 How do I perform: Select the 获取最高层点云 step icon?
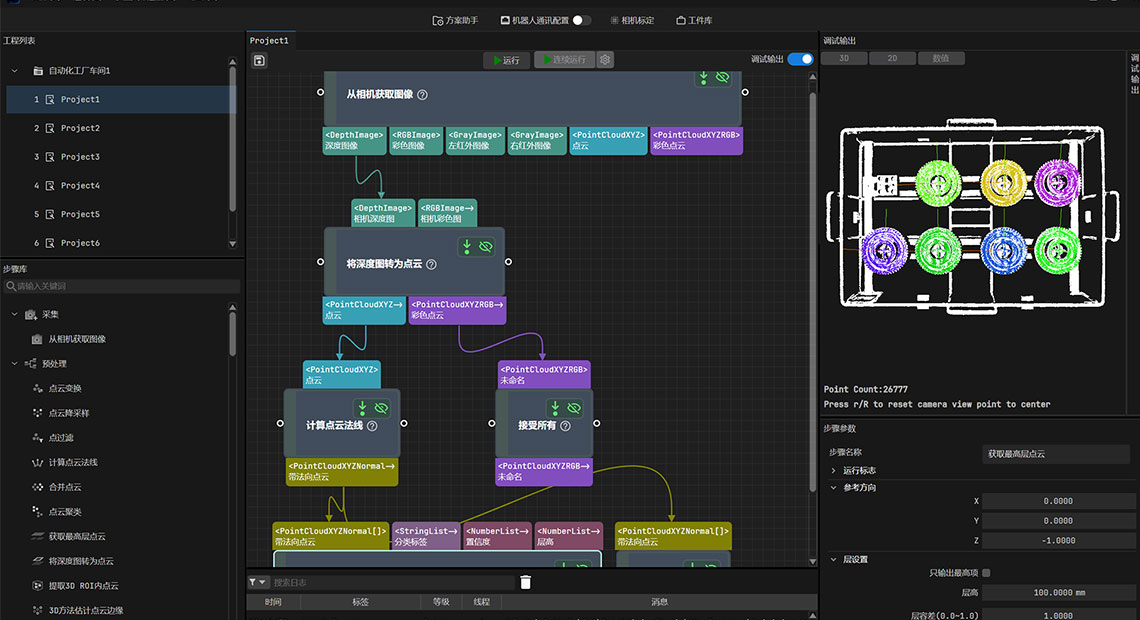(38, 536)
